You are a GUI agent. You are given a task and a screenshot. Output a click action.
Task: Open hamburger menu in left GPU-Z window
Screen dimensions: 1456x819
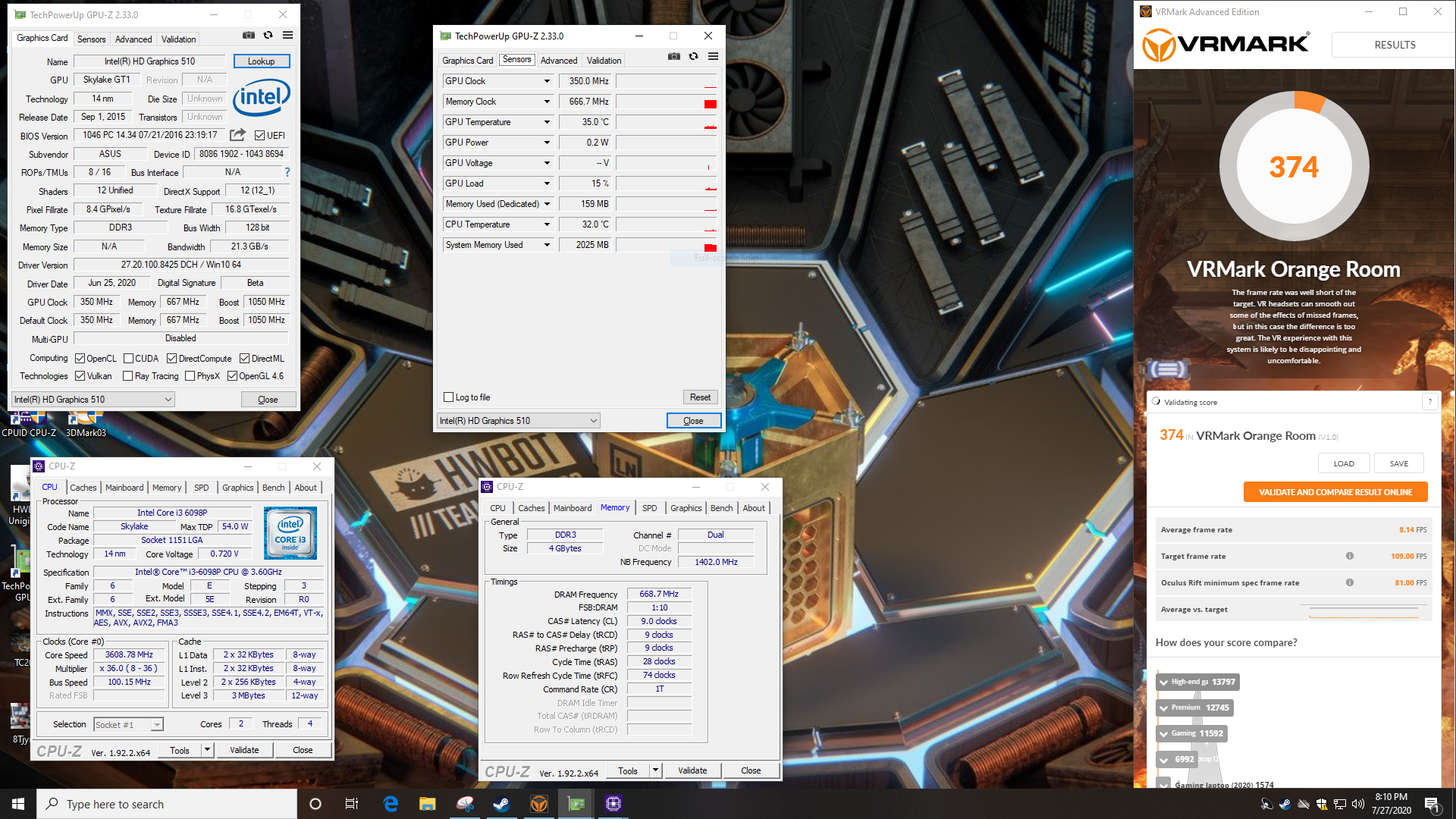(288, 35)
